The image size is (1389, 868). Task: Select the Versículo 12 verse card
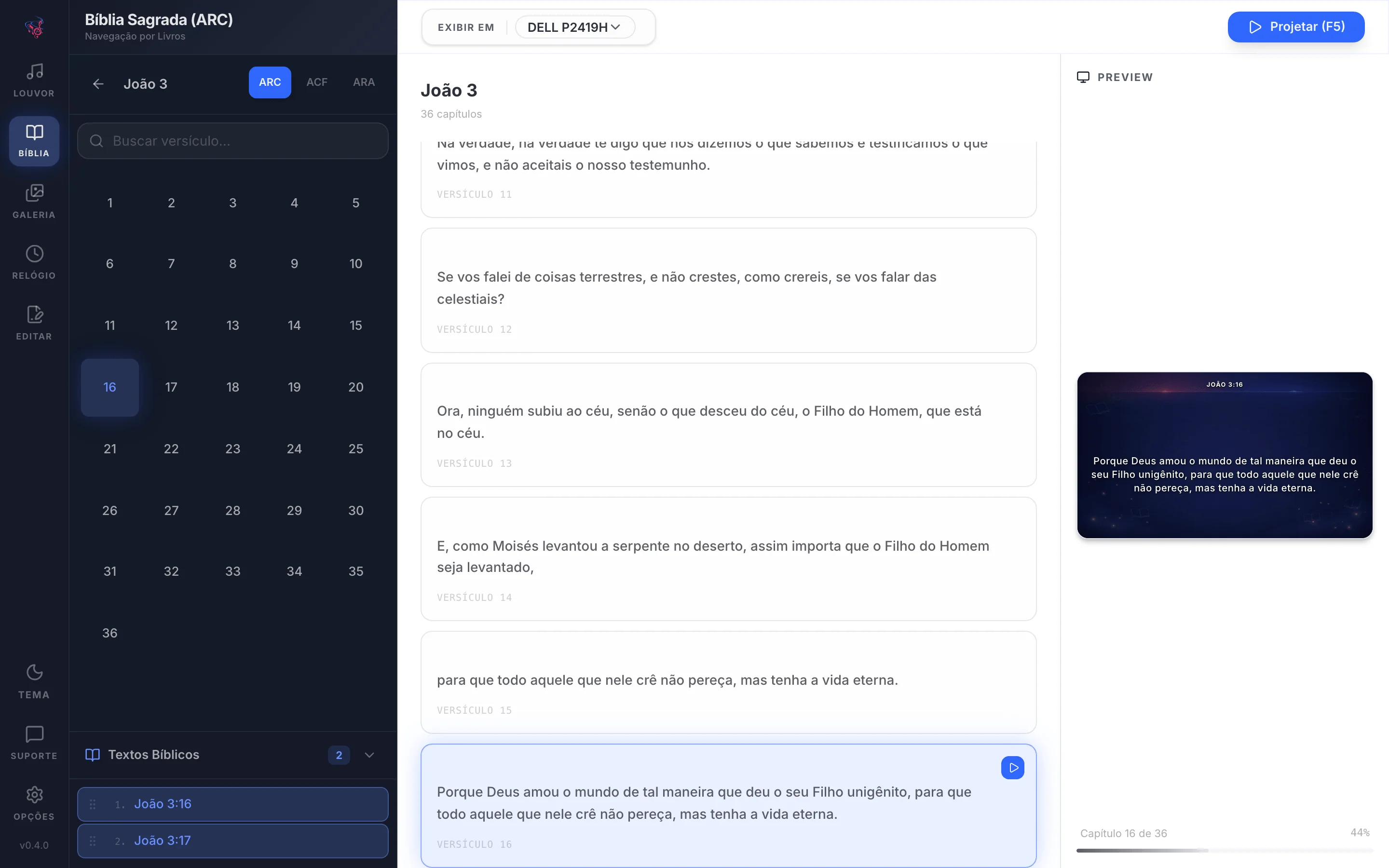pos(728,290)
